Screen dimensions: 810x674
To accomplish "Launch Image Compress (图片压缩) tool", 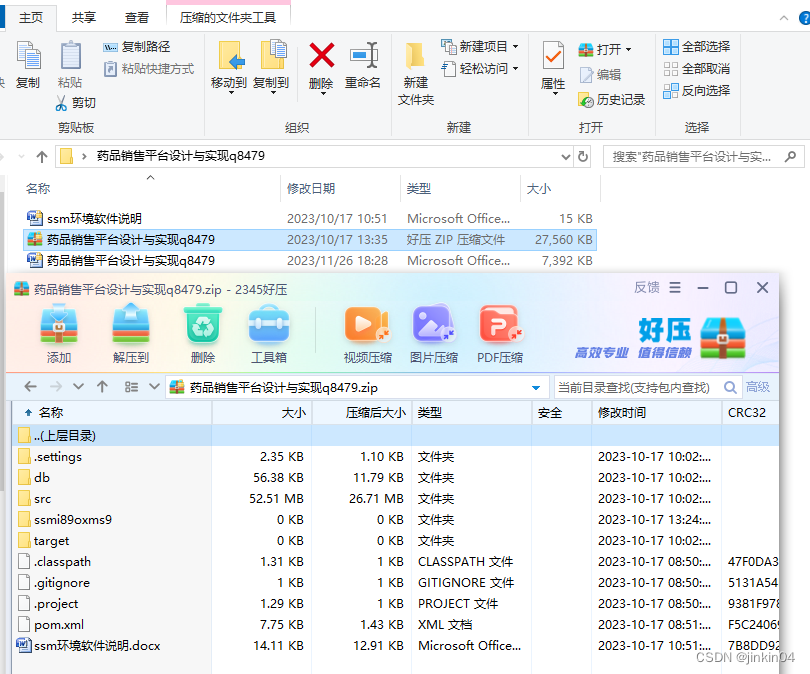I will pyautogui.click(x=433, y=324).
